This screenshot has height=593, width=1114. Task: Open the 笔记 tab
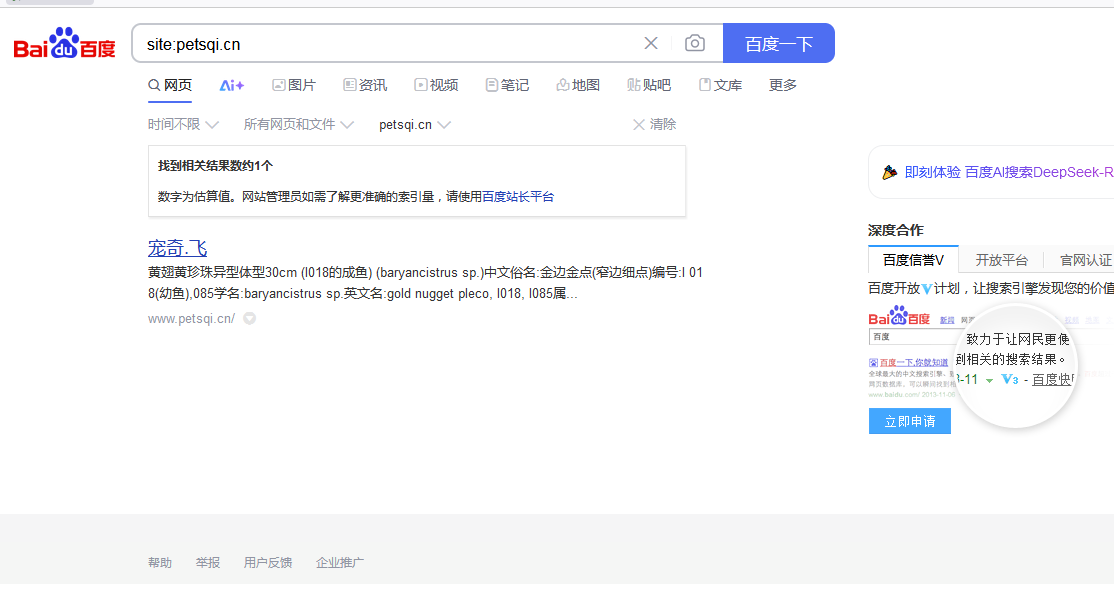[x=507, y=85]
